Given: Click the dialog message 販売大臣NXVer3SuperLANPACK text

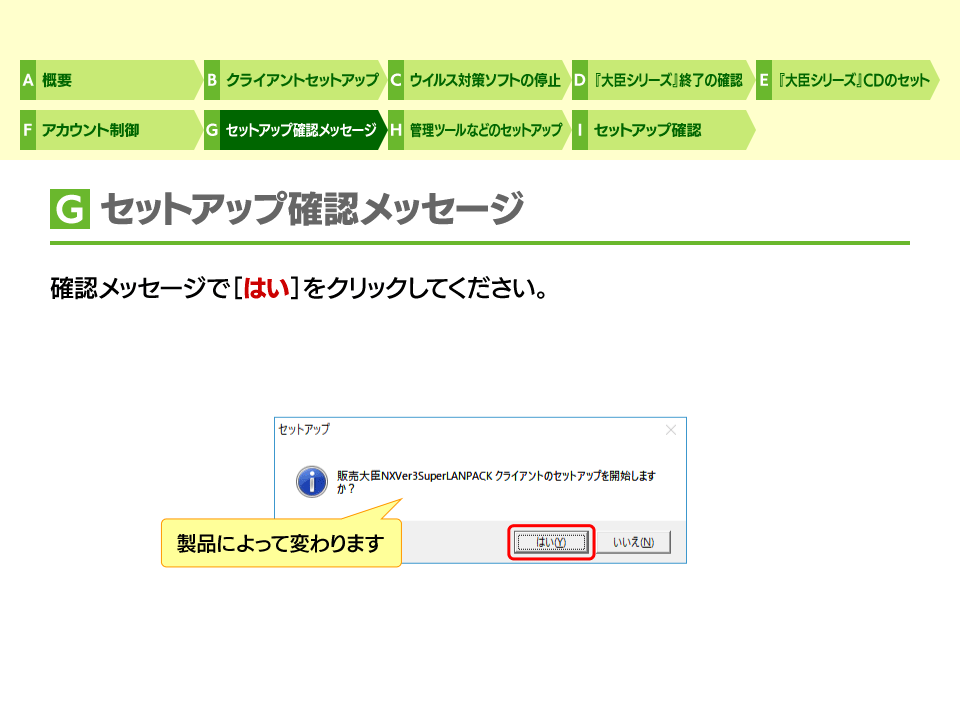Looking at the screenshot, I should tap(496, 482).
